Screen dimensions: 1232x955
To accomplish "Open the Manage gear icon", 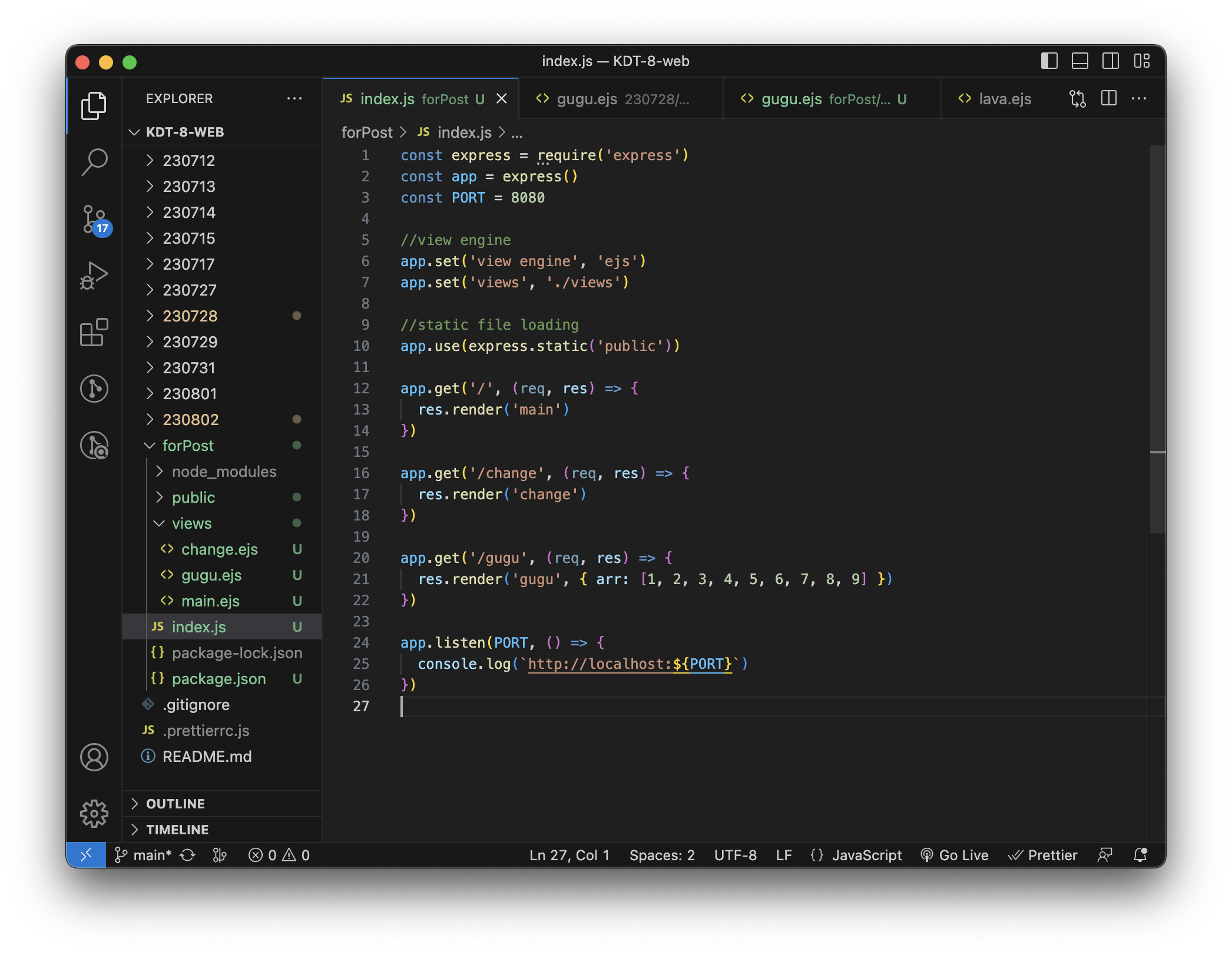I will (94, 814).
